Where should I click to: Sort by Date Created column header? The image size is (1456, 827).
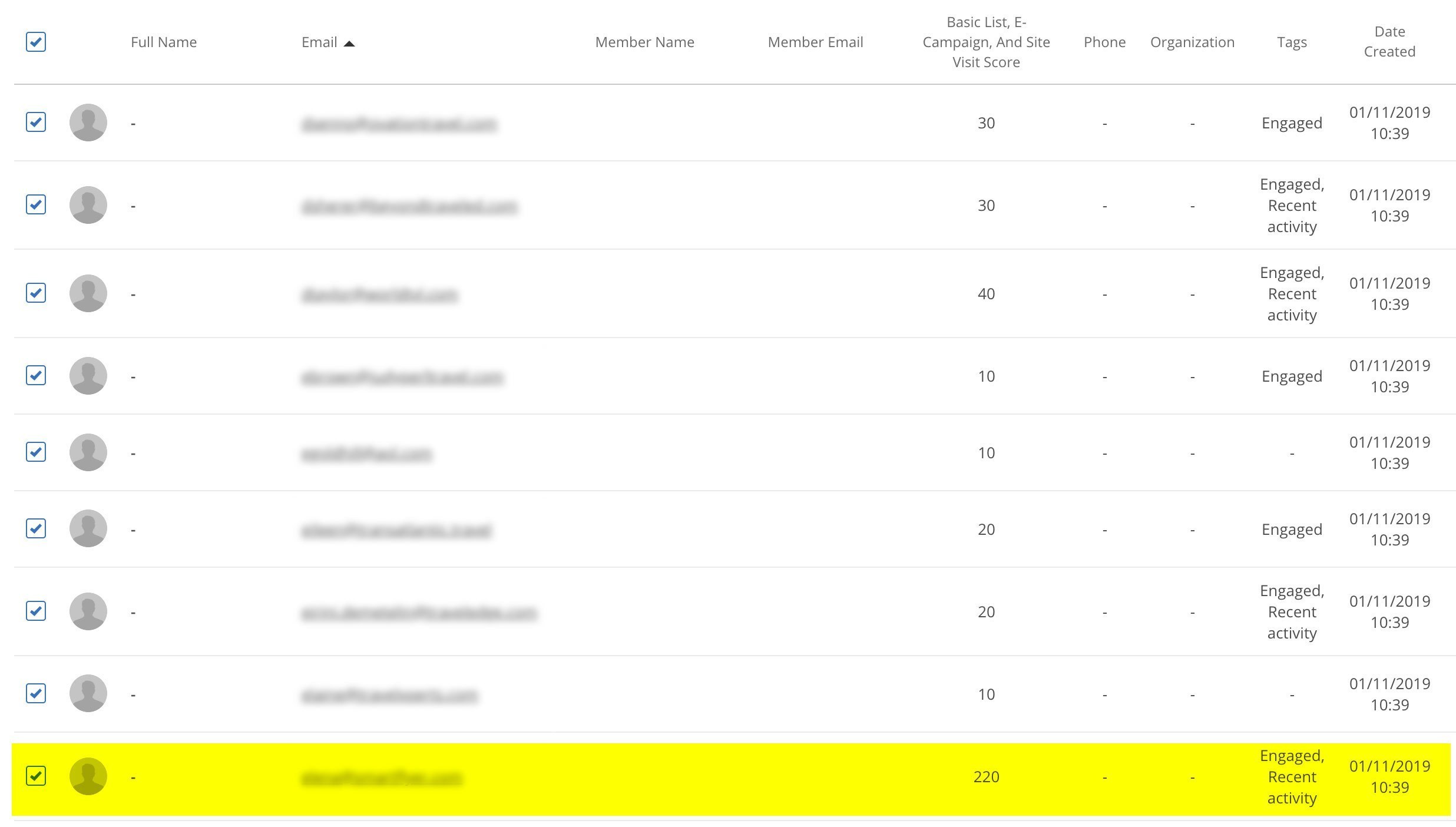click(1389, 41)
